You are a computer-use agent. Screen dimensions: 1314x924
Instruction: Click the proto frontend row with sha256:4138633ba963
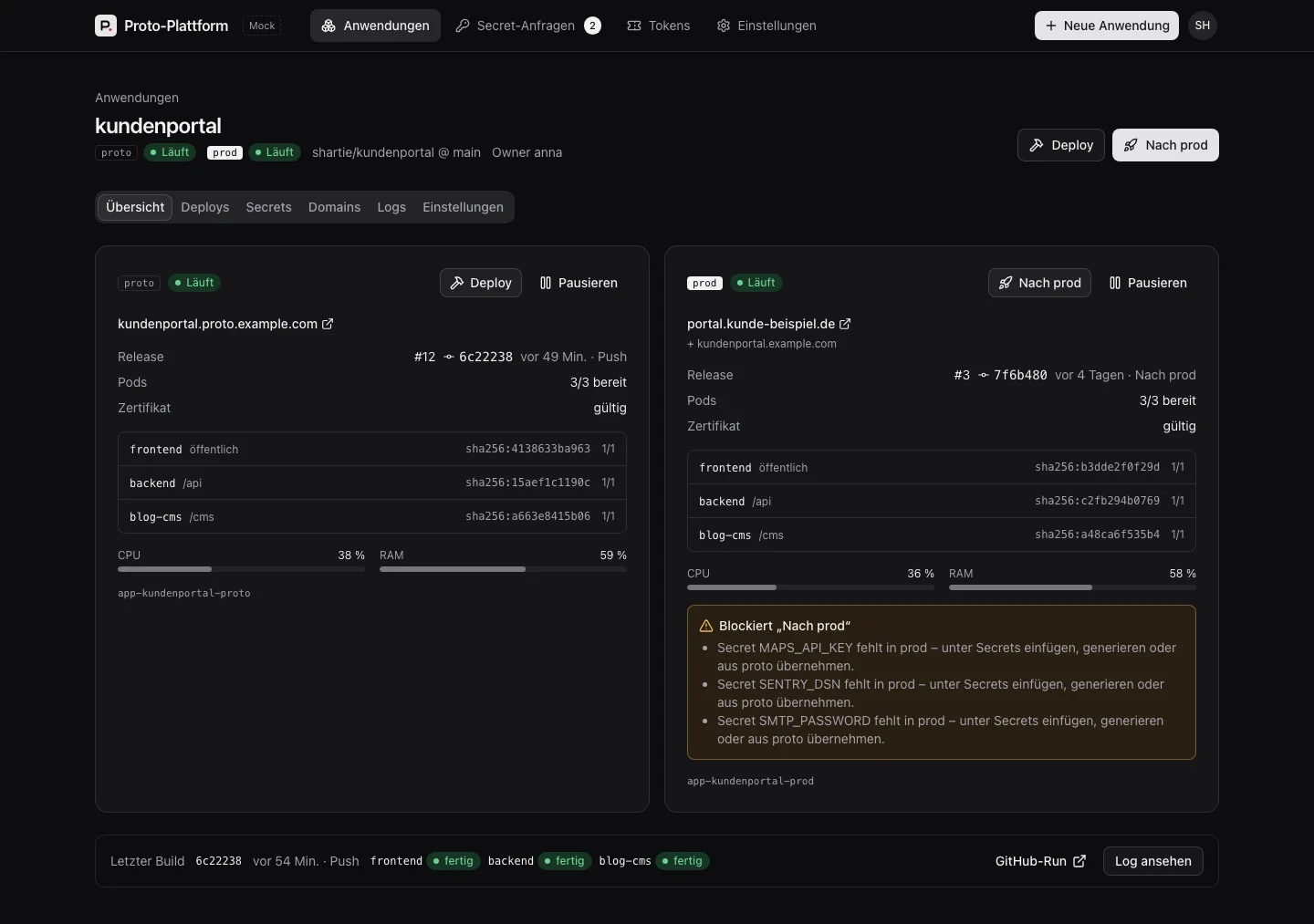pyautogui.click(x=372, y=449)
